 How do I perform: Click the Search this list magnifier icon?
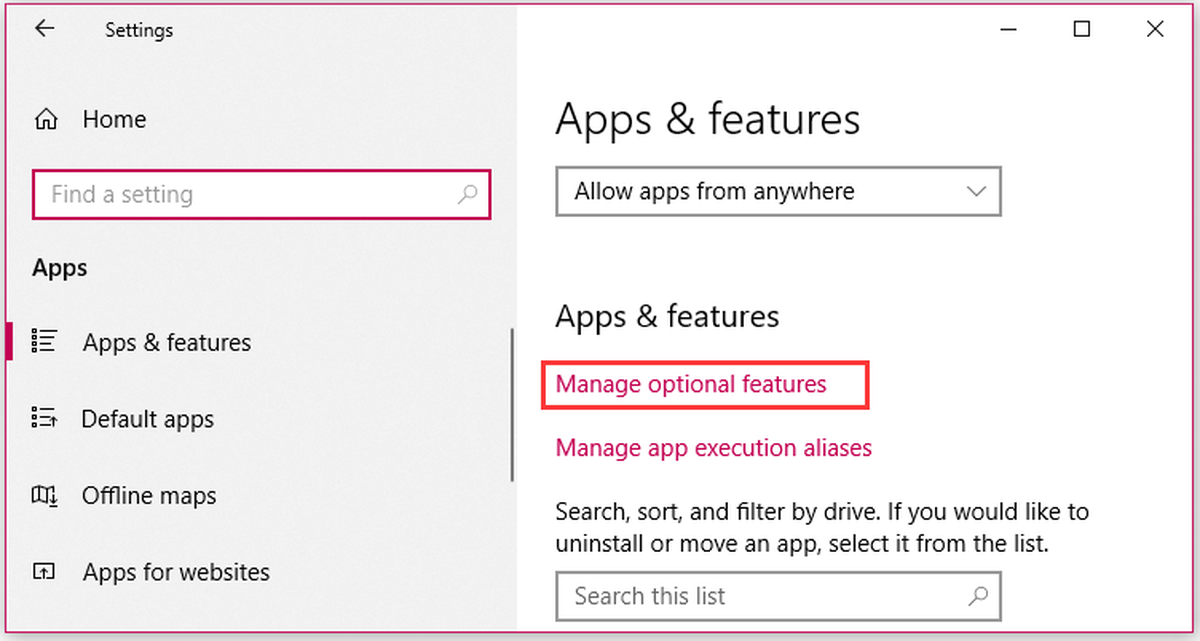pyautogui.click(x=978, y=597)
